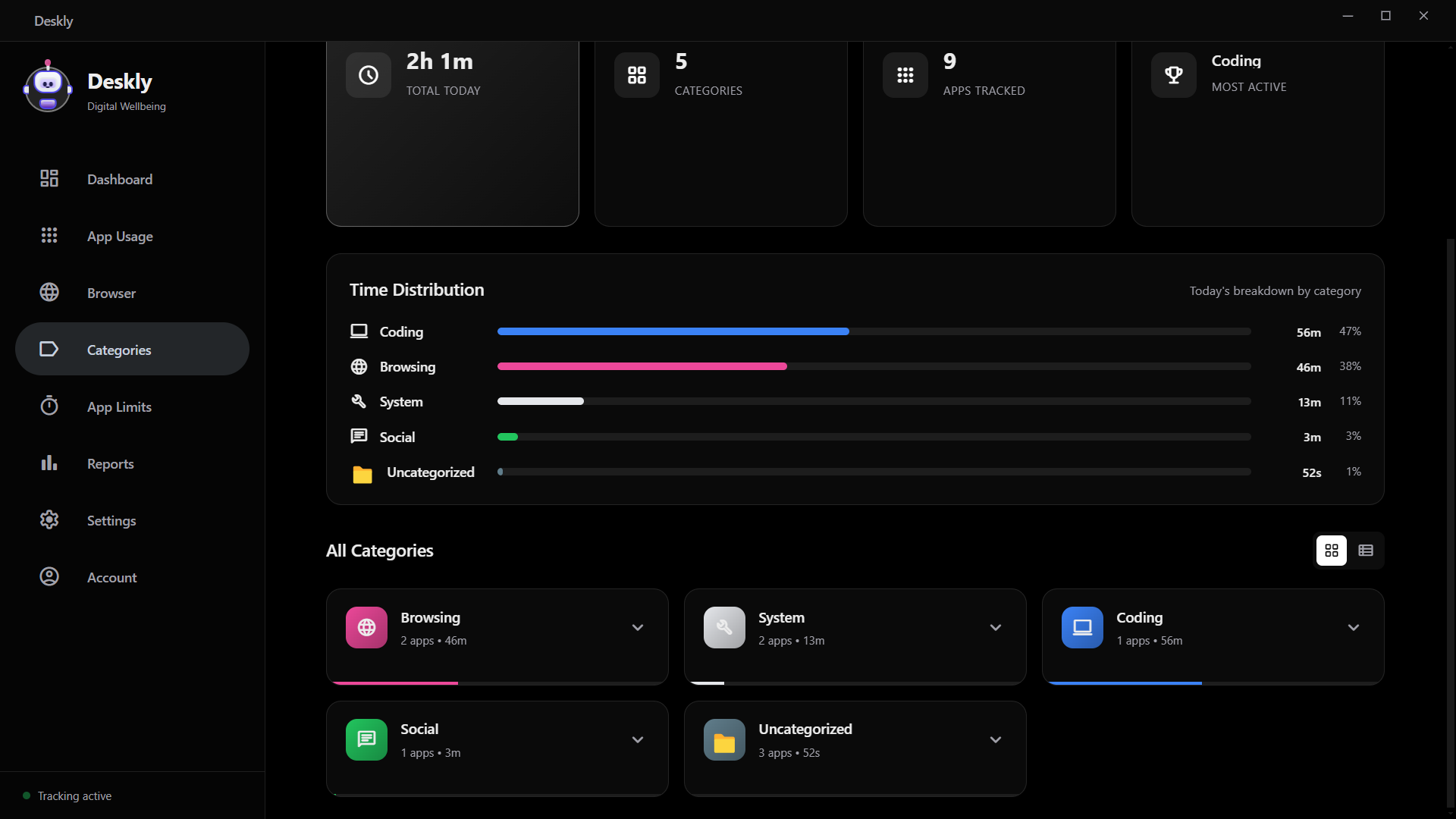Expand the System category card
The width and height of the screenshot is (1456, 819).
(996, 628)
